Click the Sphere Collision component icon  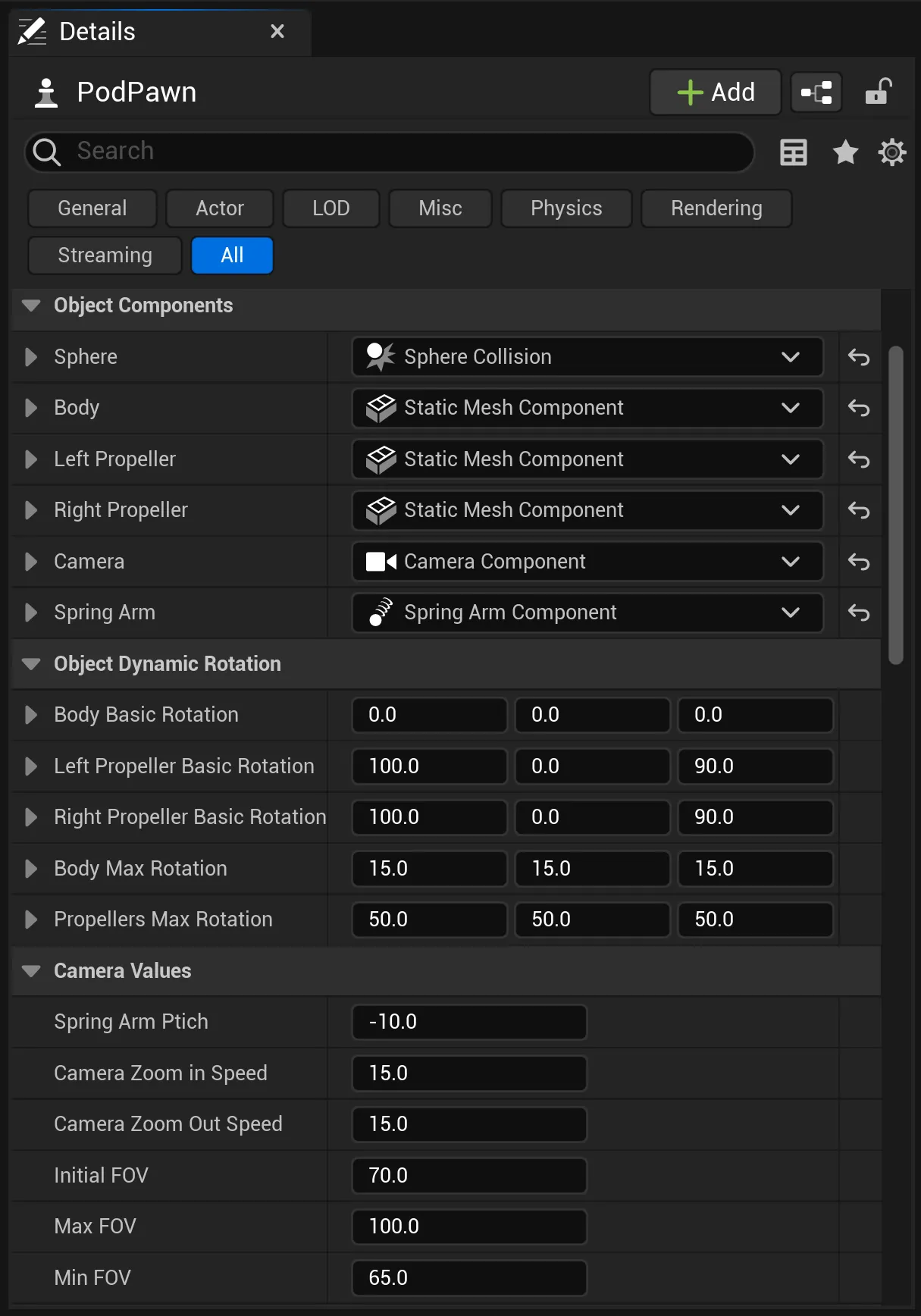[x=381, y=356]
